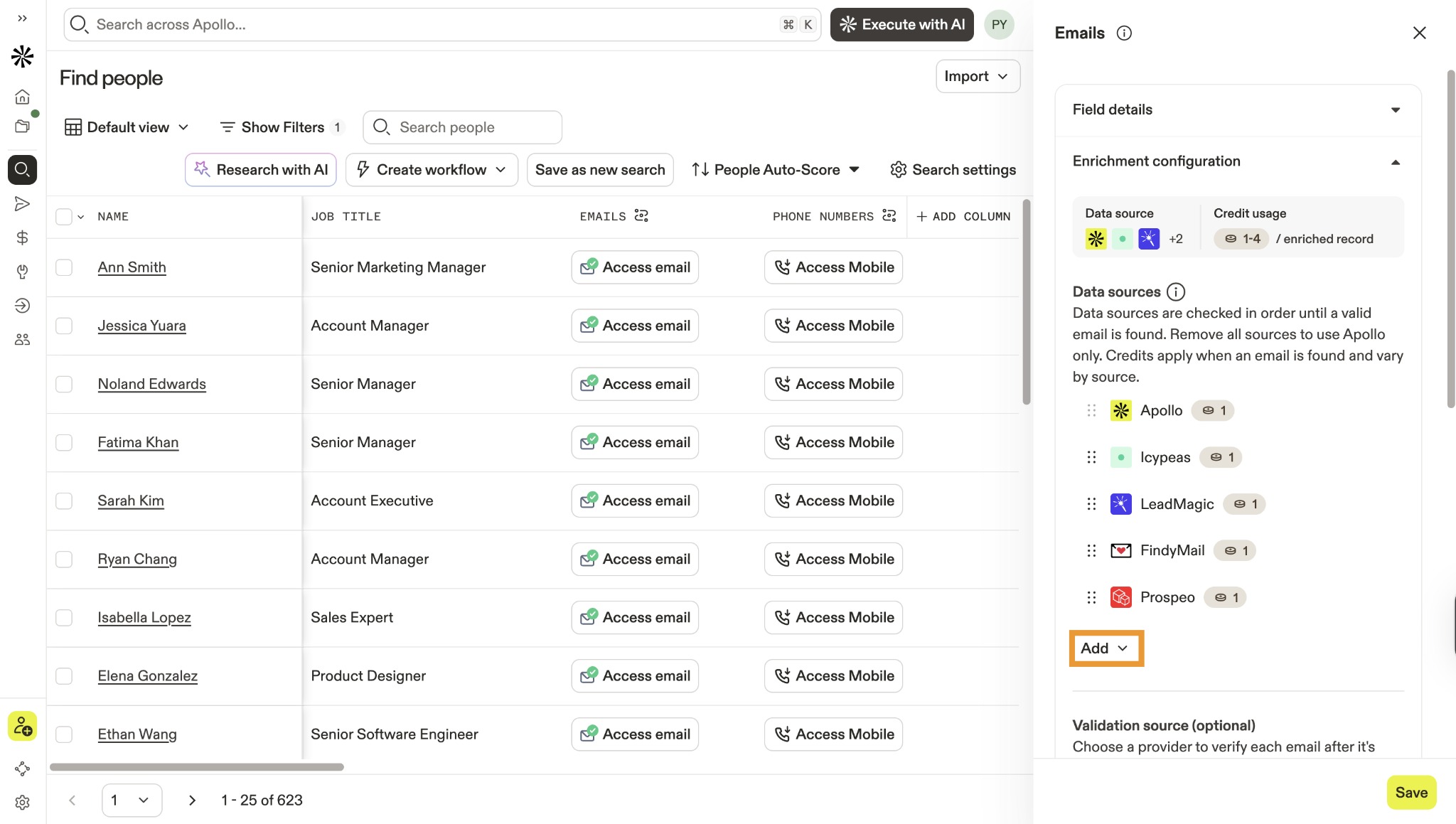
Task: Click Access email for Jessica Yuara
Action: (635, 326)
